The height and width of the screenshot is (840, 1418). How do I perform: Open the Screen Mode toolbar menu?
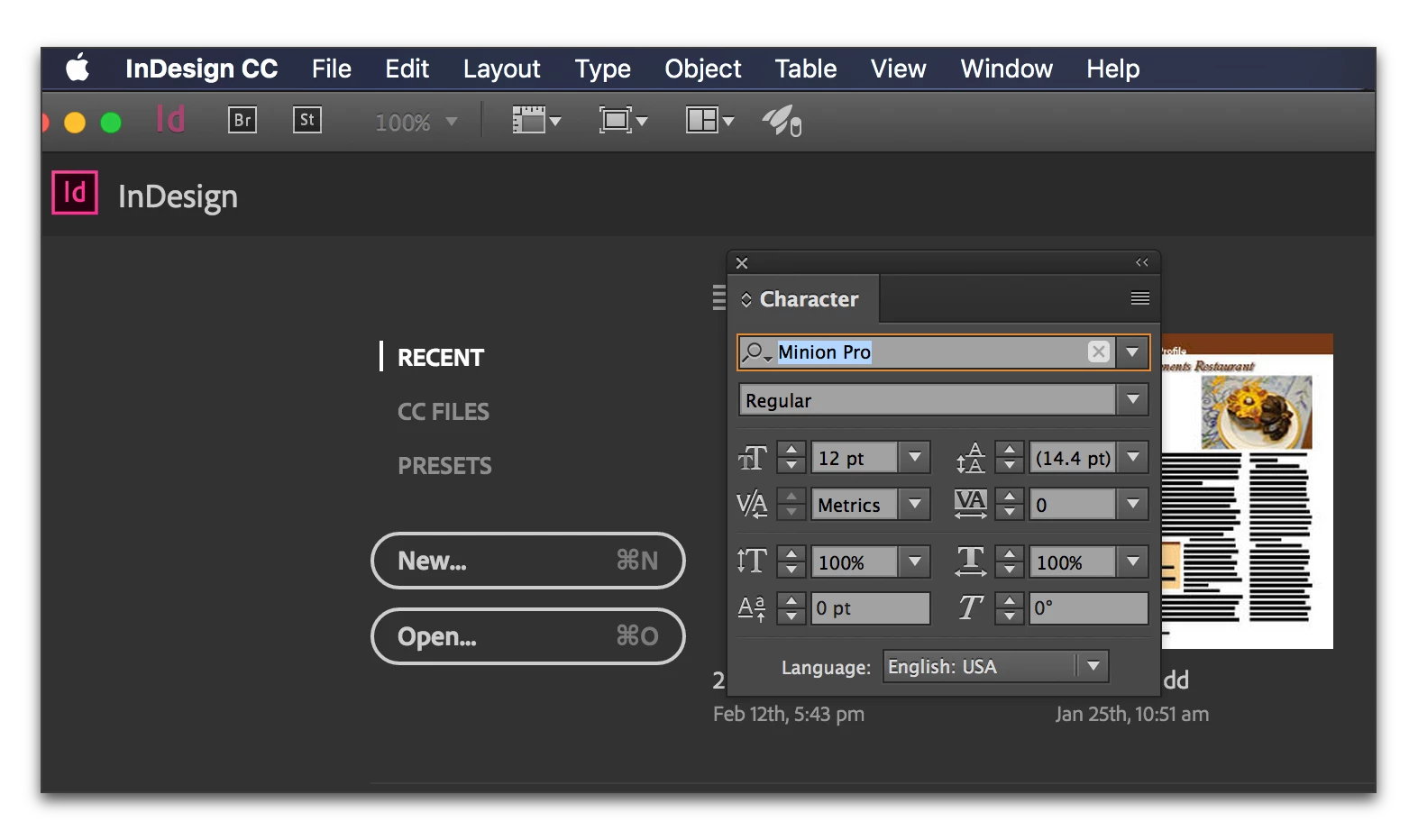point(624,120)
